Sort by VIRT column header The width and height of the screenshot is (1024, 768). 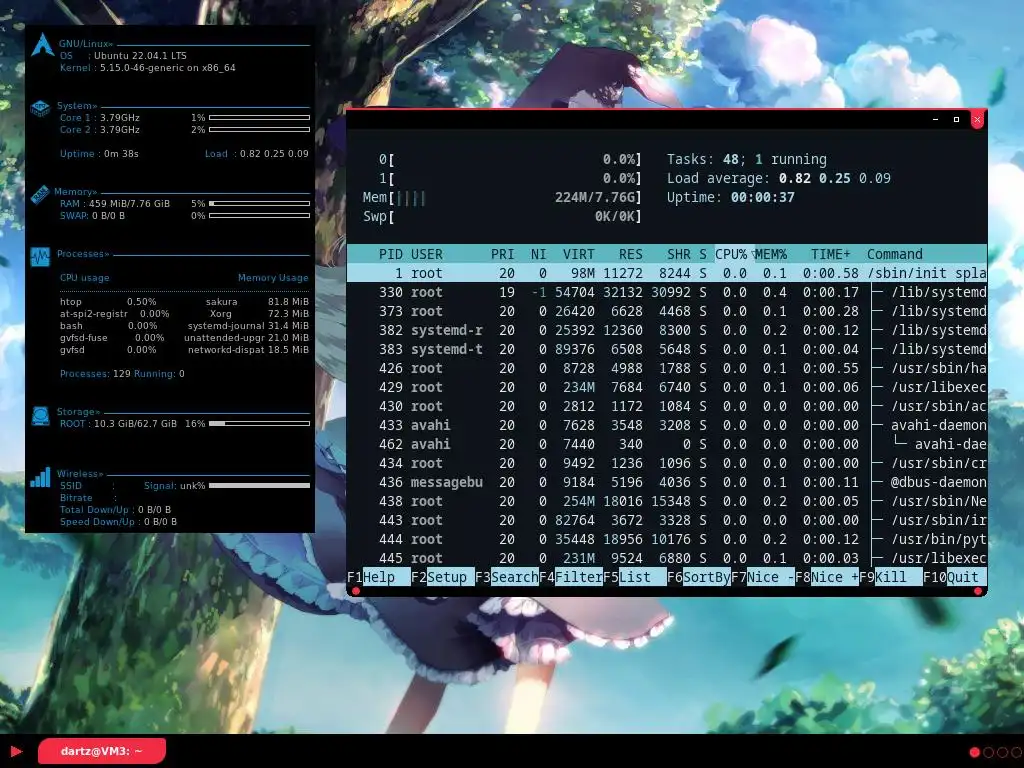(x=579, y=254)
